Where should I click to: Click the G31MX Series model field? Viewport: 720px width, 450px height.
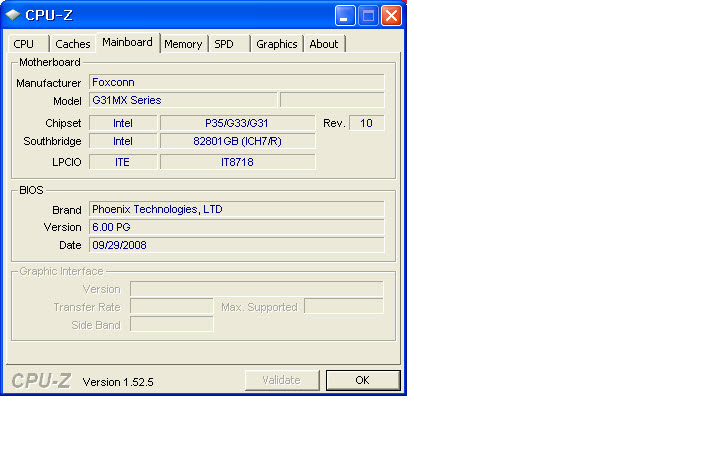183,100
